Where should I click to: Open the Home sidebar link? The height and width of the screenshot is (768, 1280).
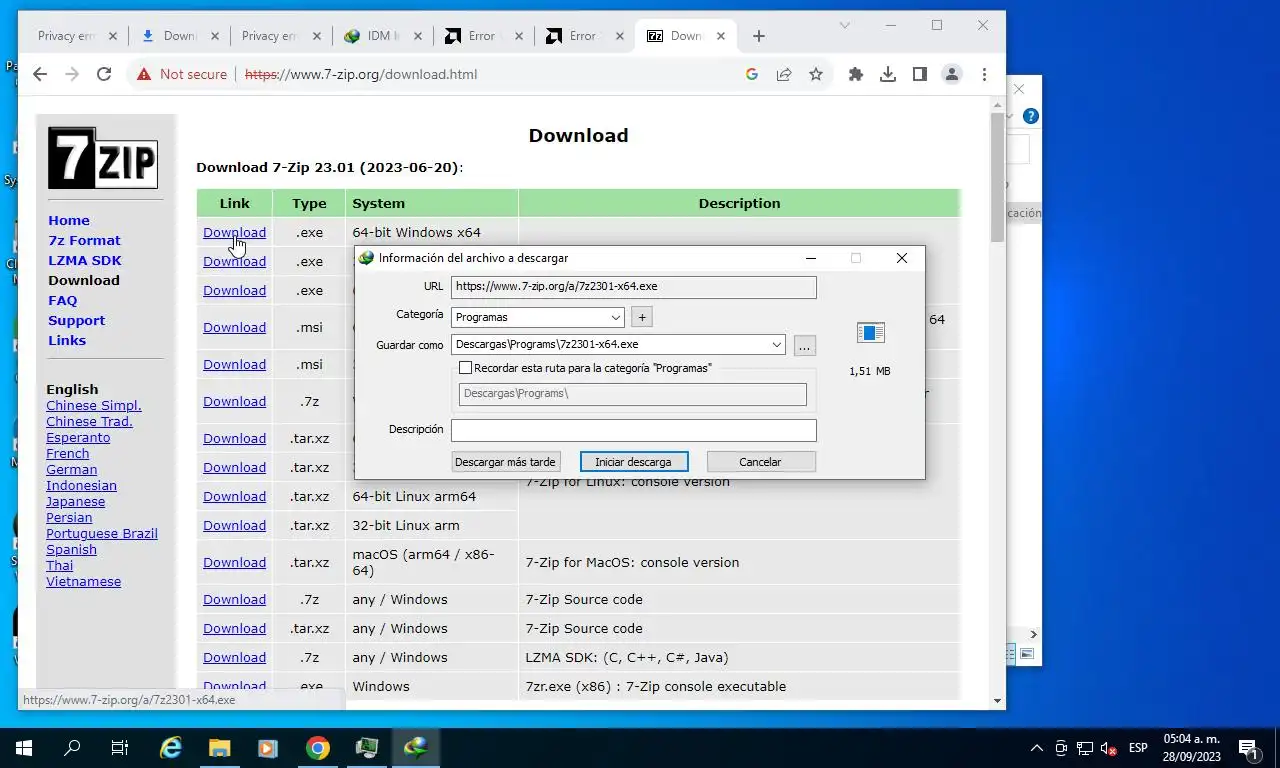pyautogui.click(x=69, y=220)
